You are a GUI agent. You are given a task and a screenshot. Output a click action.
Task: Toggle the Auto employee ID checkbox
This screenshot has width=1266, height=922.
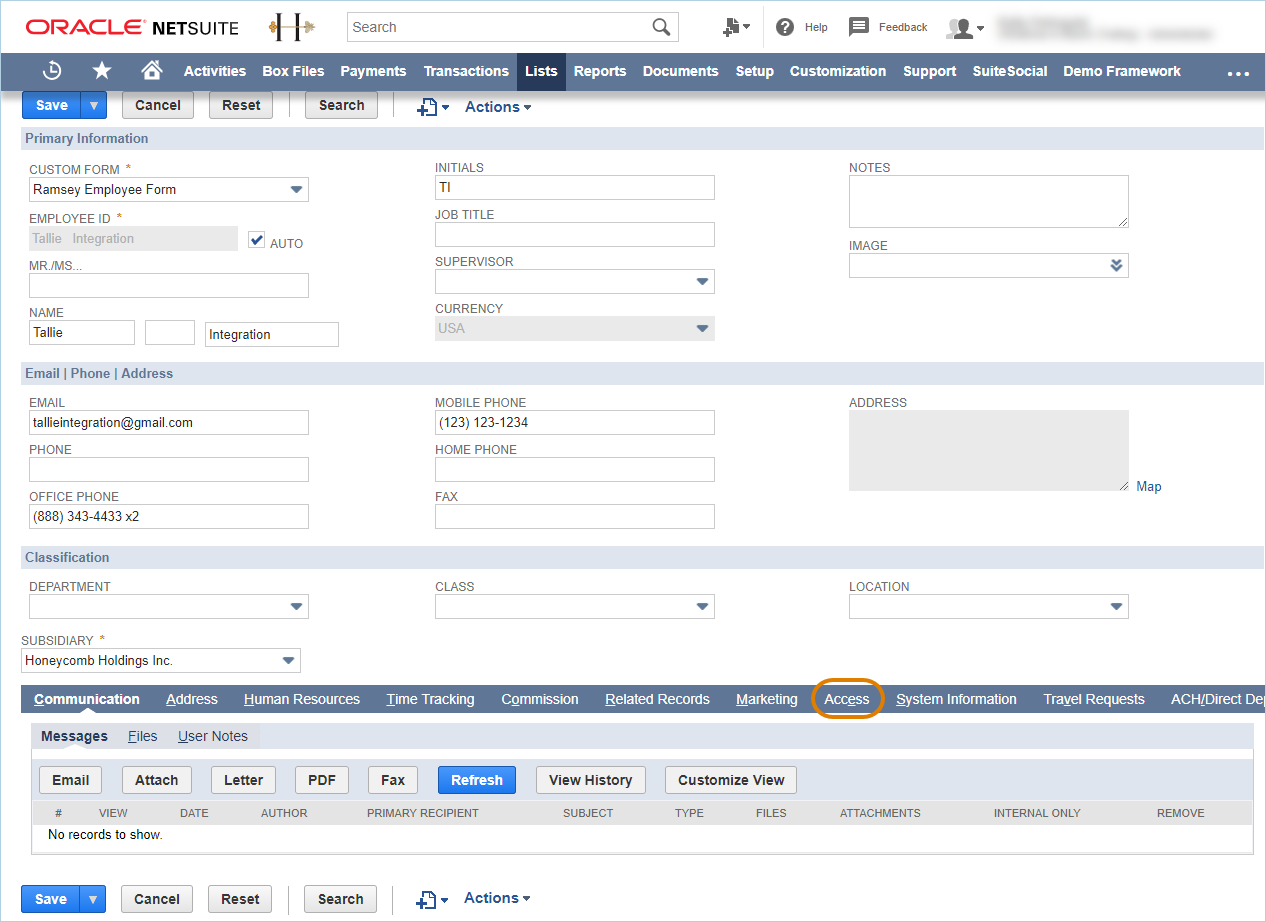257,240
